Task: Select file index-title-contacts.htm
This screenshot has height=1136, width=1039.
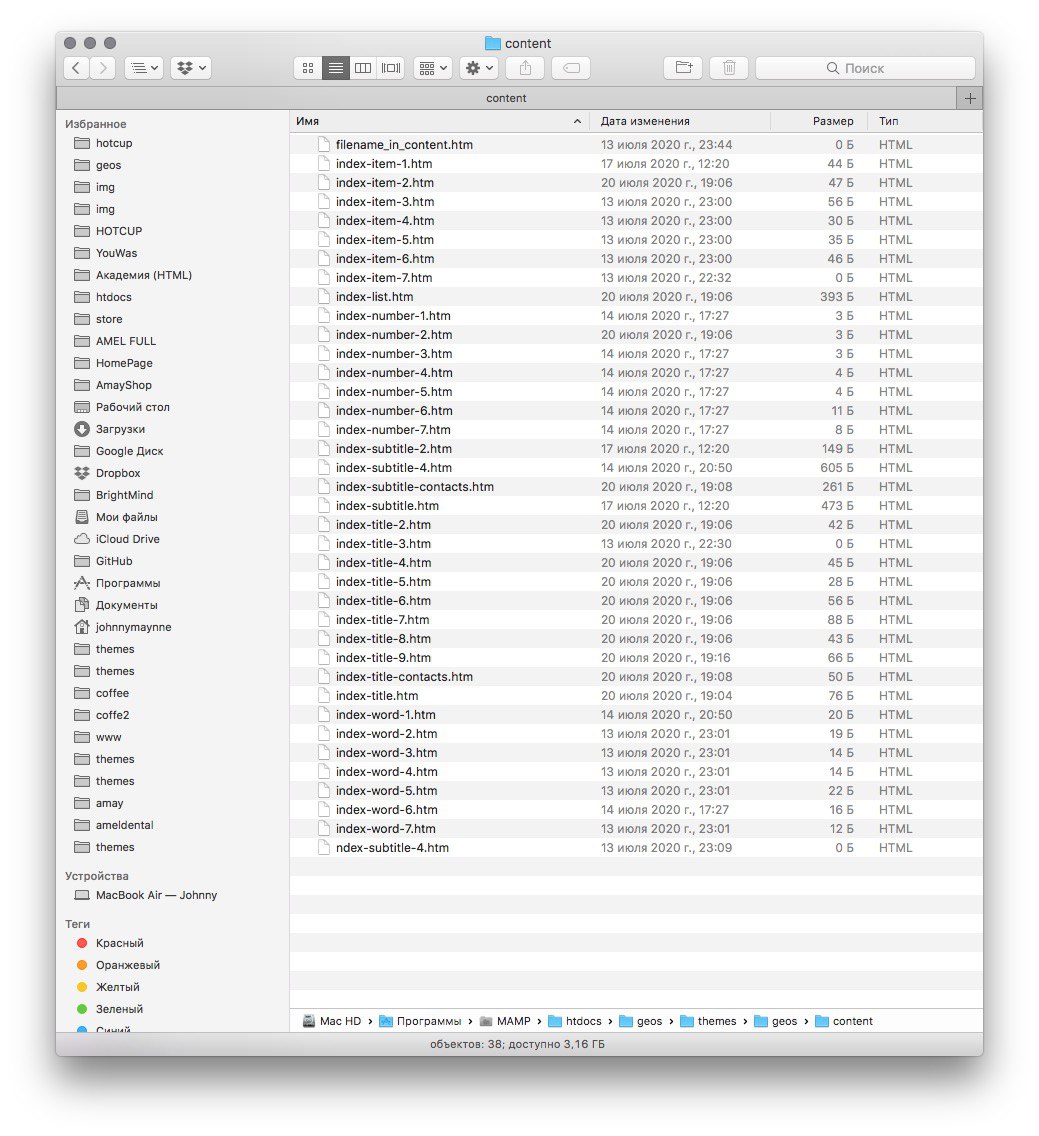Action: click(x=636, y=677)
